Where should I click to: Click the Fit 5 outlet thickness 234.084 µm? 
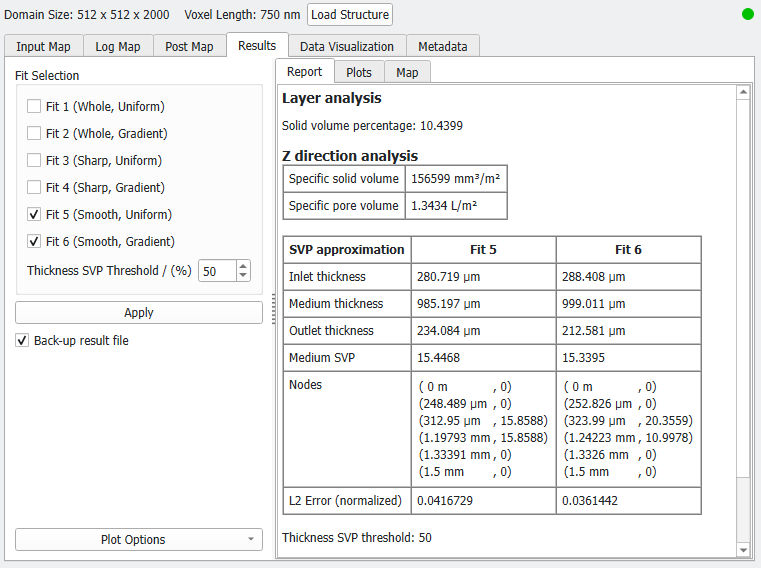[448, 331]
